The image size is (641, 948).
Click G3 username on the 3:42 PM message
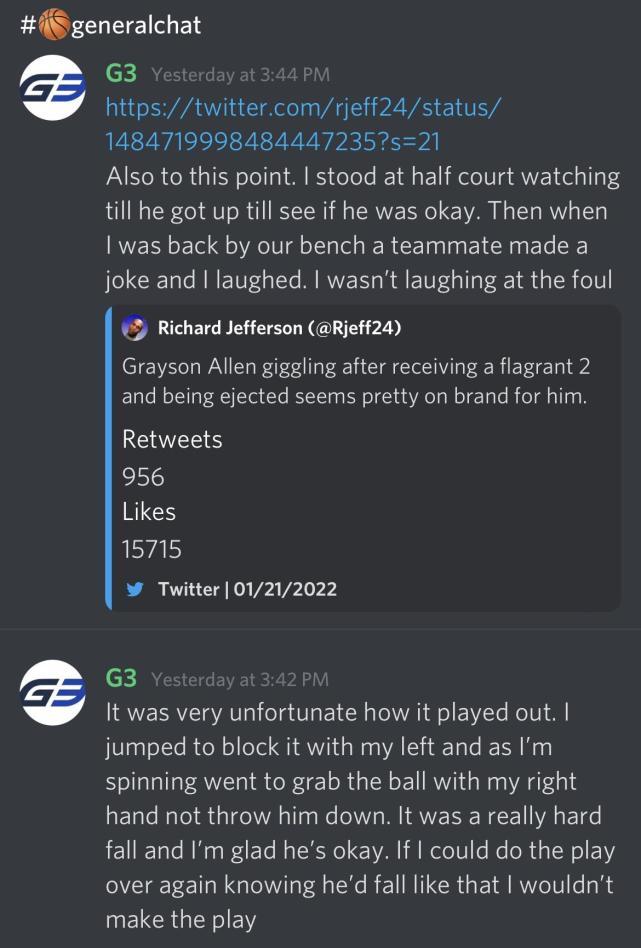tap(121, 678)
